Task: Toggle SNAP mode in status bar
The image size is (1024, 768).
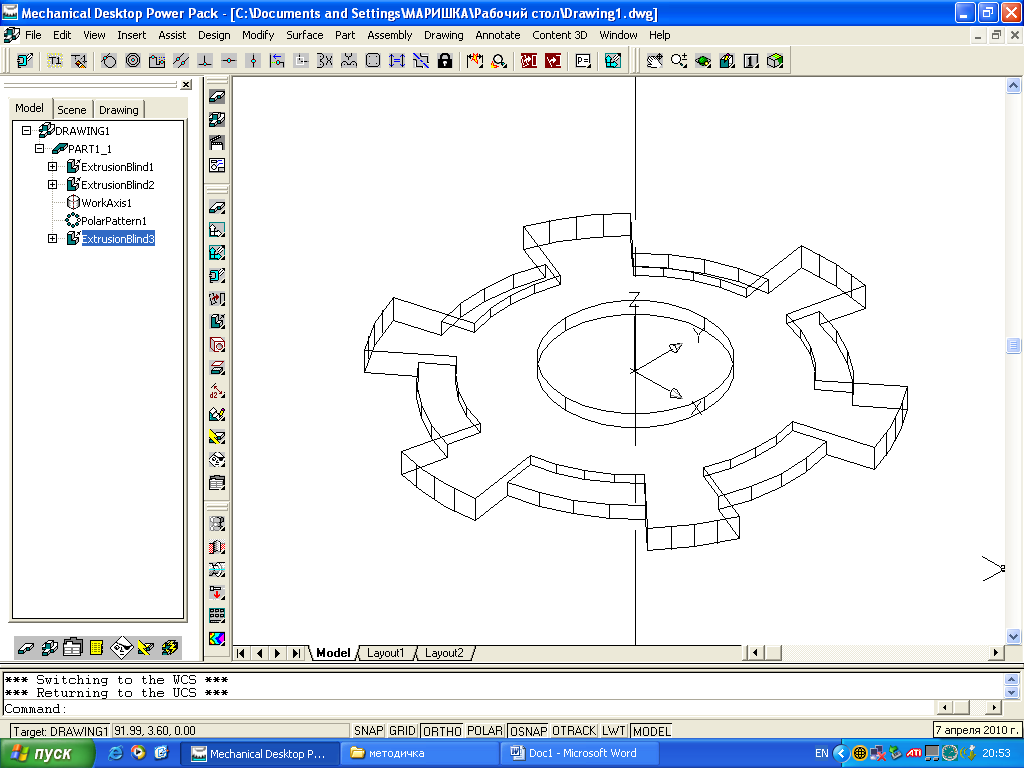Action: [x=368, y=731]
